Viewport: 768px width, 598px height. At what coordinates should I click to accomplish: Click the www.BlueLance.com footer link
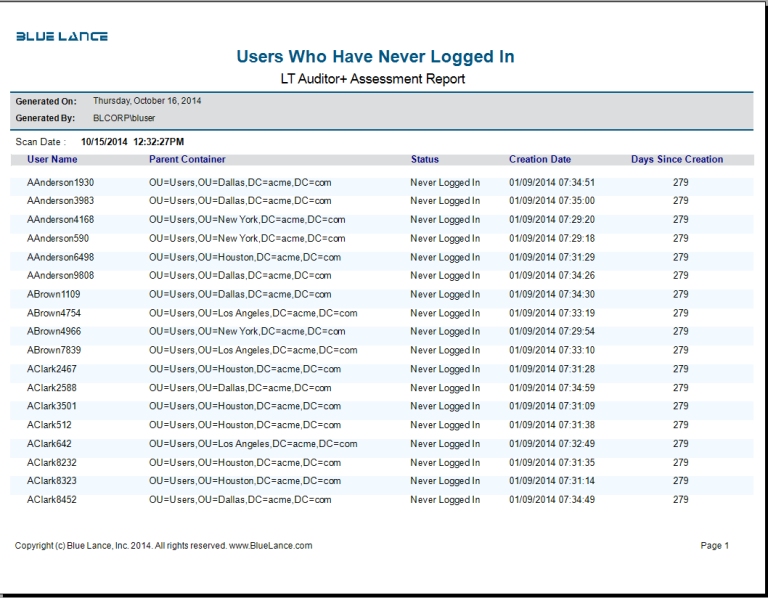[x=270, y=546]
